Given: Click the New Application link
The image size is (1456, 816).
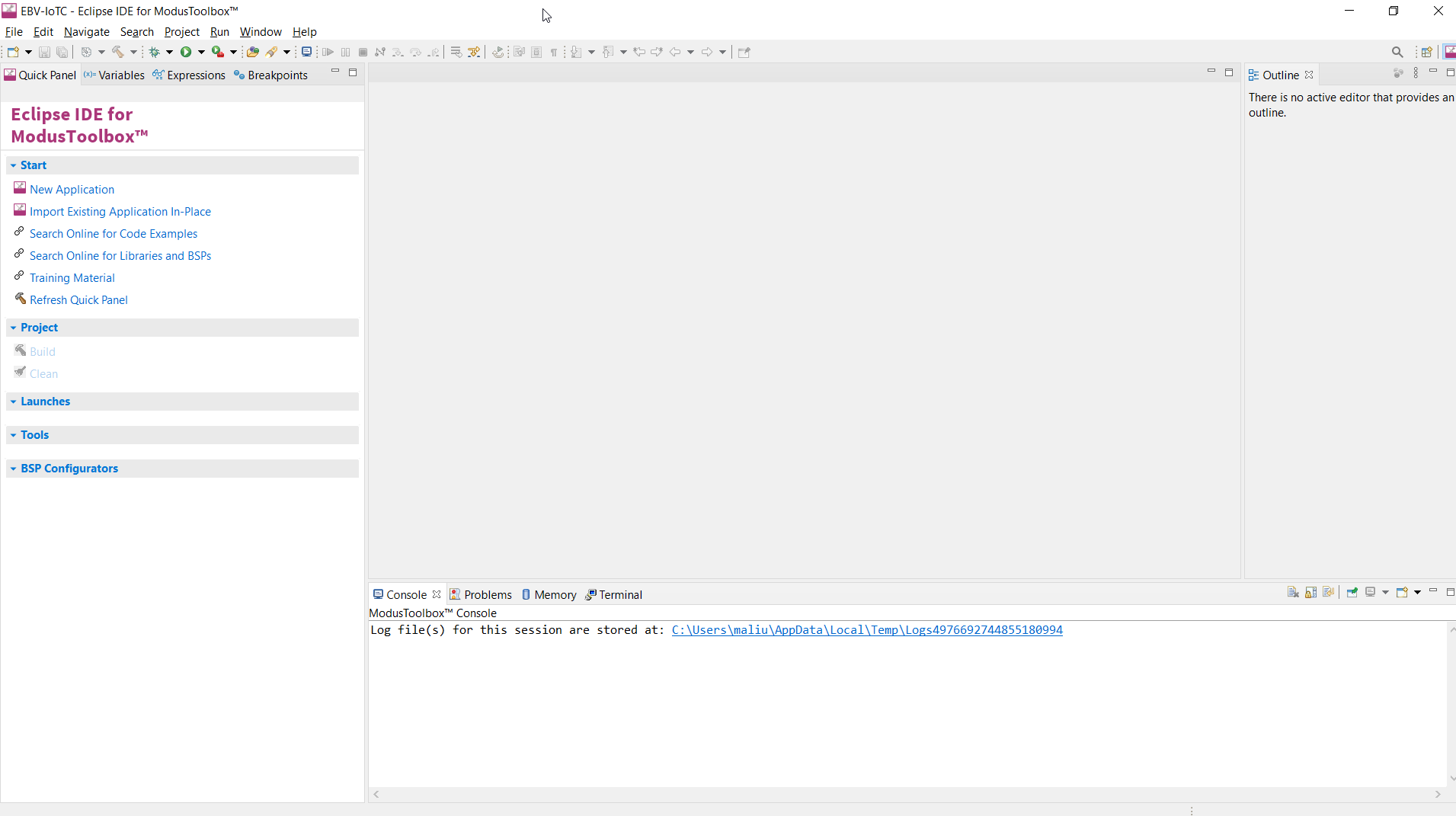Looking at the screenshot, I should [x=72, y=190].
